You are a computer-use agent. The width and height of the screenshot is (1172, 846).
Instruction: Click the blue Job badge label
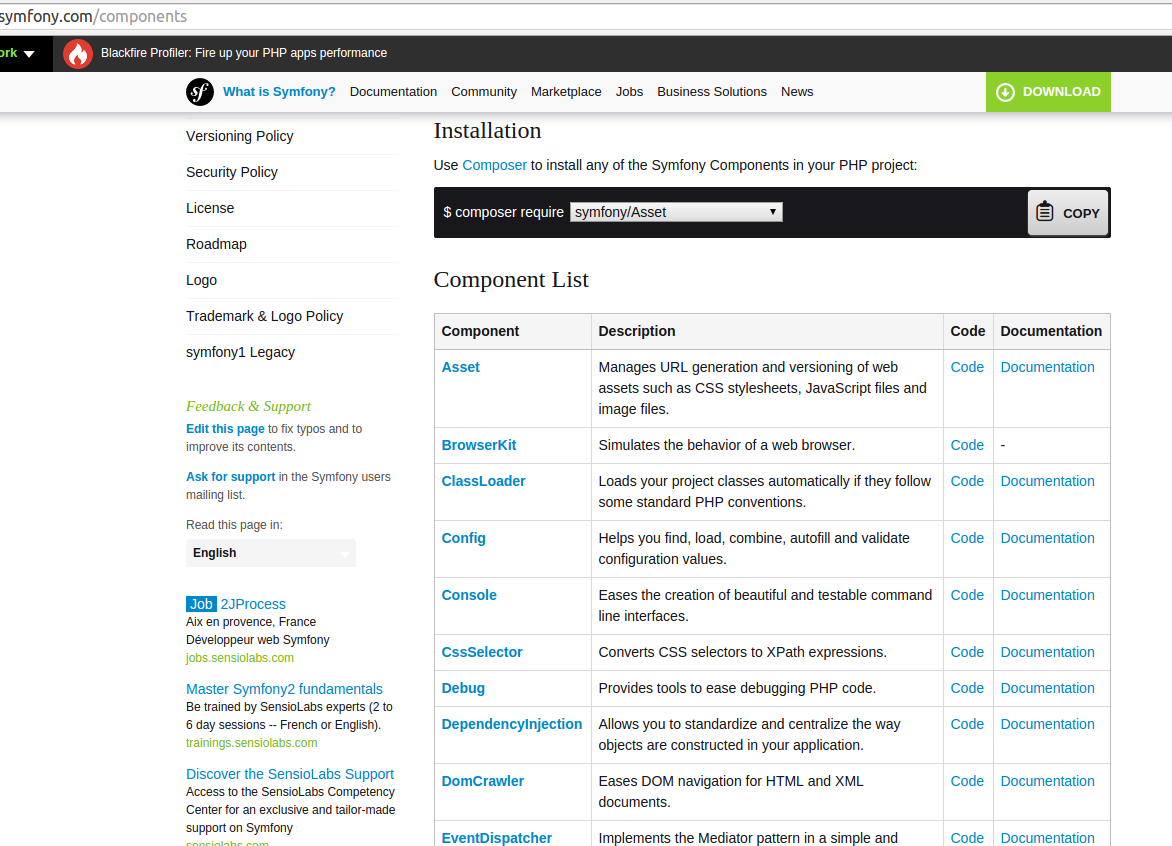(x=201, y=604)
